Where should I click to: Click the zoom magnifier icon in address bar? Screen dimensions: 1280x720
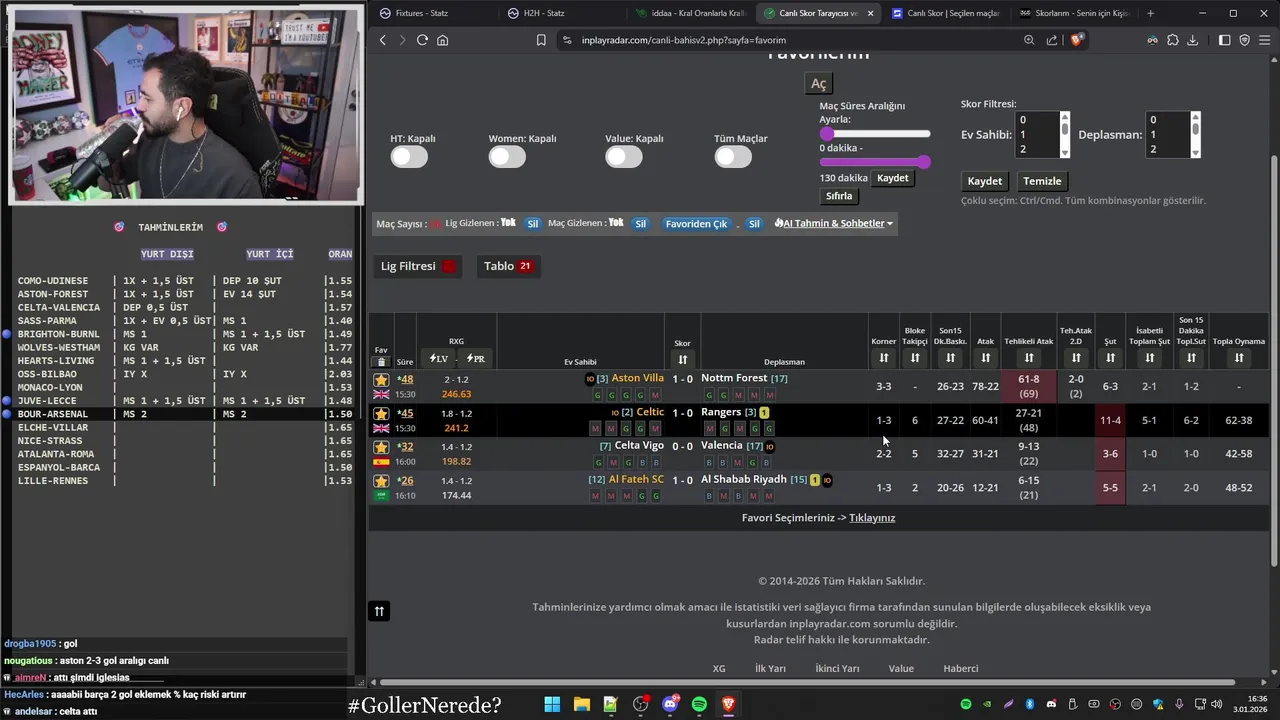point(1029,40)
